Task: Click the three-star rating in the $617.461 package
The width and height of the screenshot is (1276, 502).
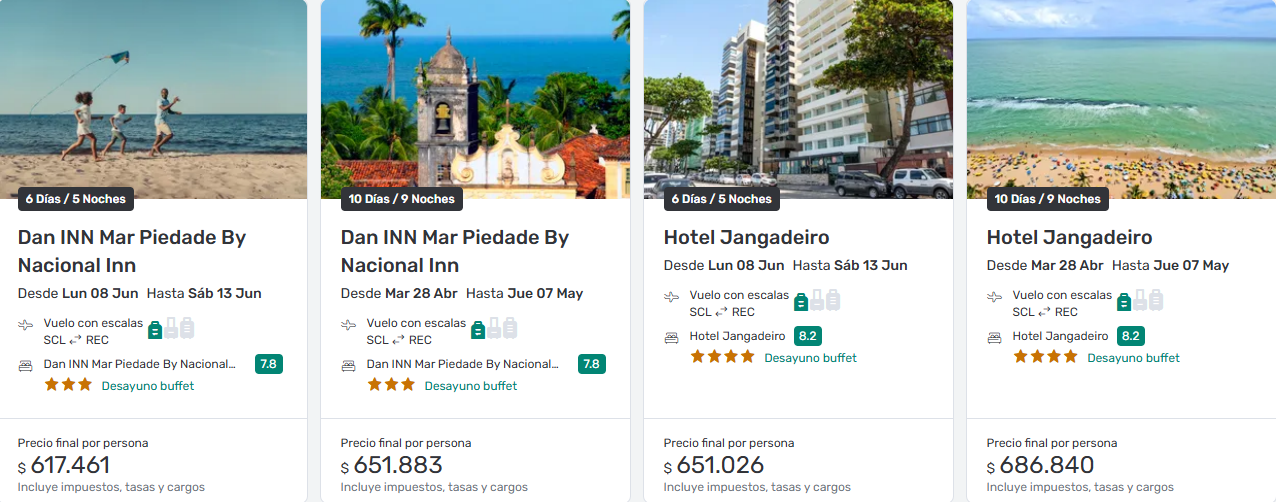Action: click(68, 385)
